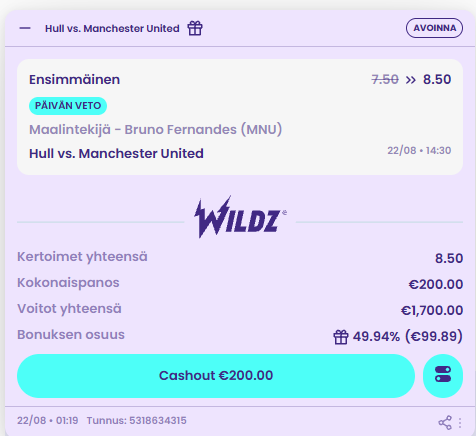Image resolution: width=476 pixels, height=436 pixels.
Task: Open the three-dot more options menu
Action: 460,423
